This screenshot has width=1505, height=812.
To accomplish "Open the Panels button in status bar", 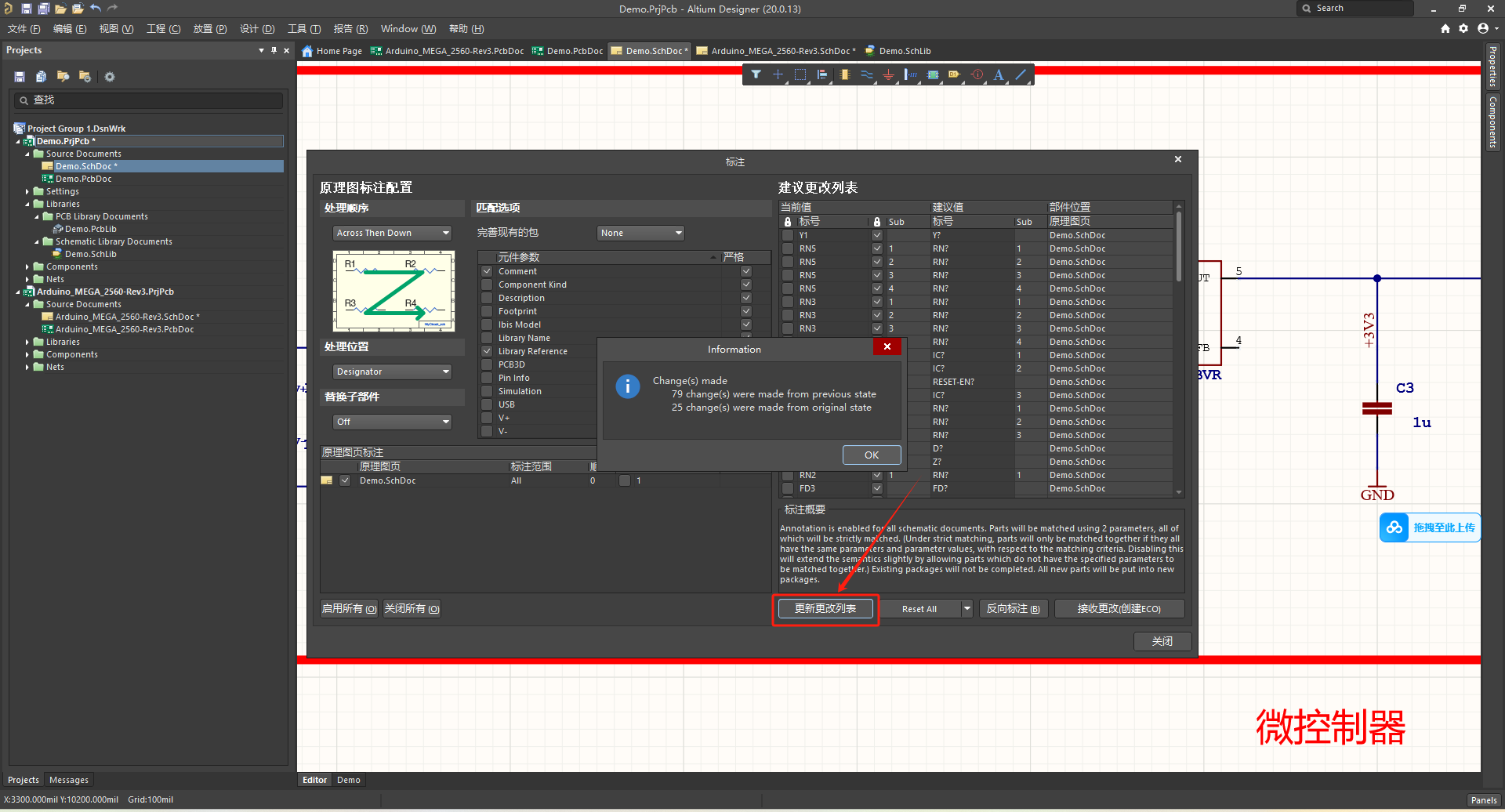I will click(1484, 800).
